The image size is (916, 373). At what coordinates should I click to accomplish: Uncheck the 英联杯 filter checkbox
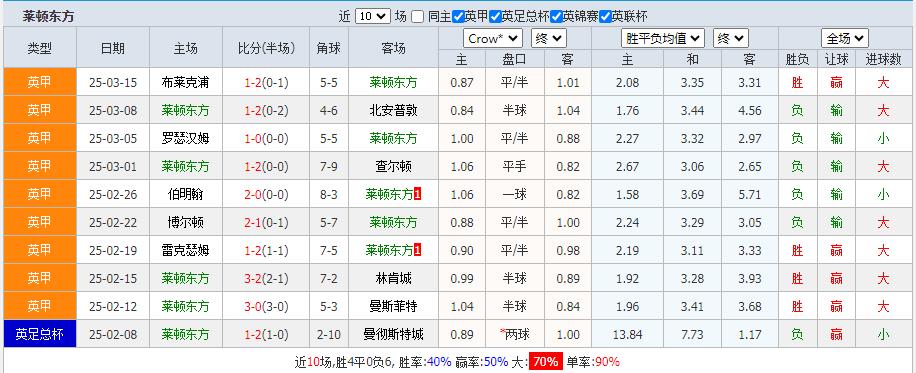[605, 16]
